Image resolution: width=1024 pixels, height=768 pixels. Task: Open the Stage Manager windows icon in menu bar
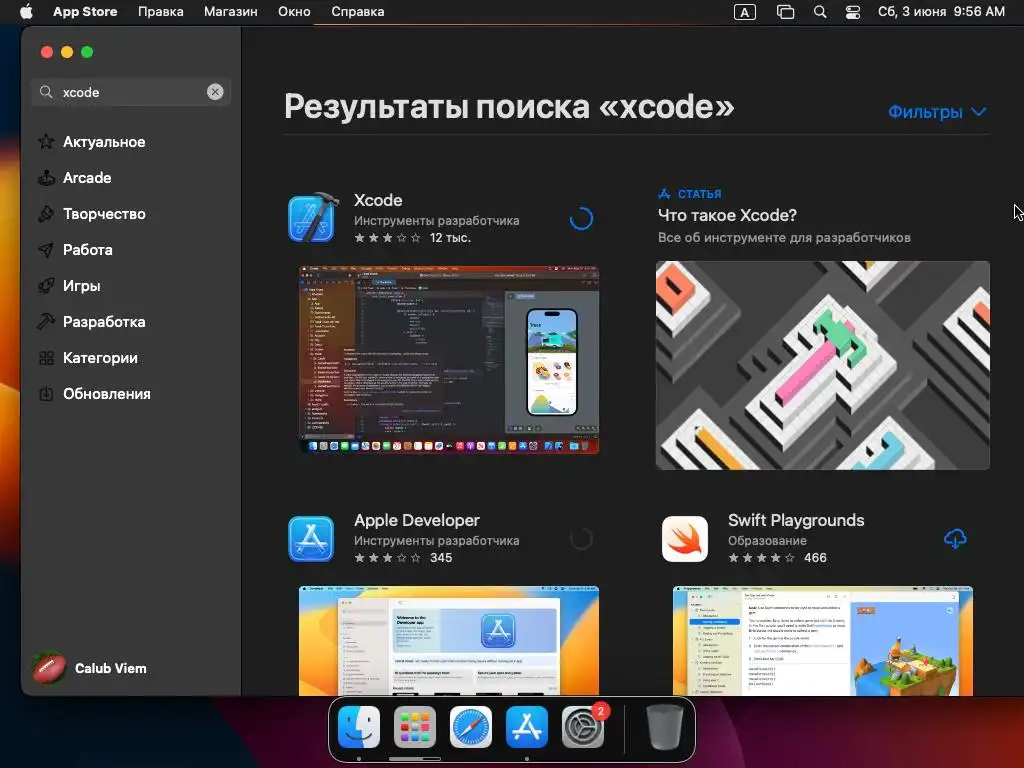[x=785, y=12]
